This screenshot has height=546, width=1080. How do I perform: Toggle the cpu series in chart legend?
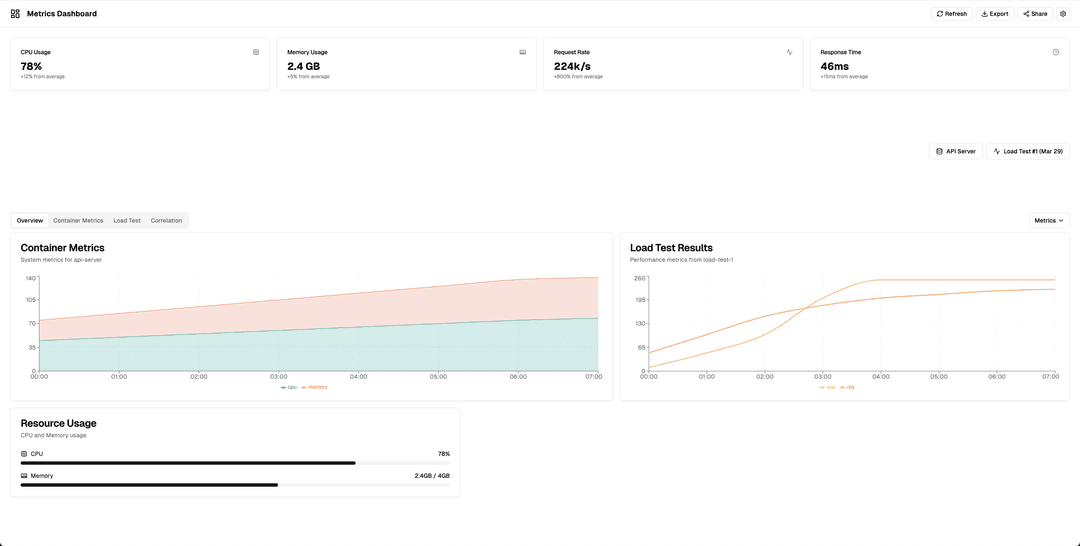tap(289, 387)
